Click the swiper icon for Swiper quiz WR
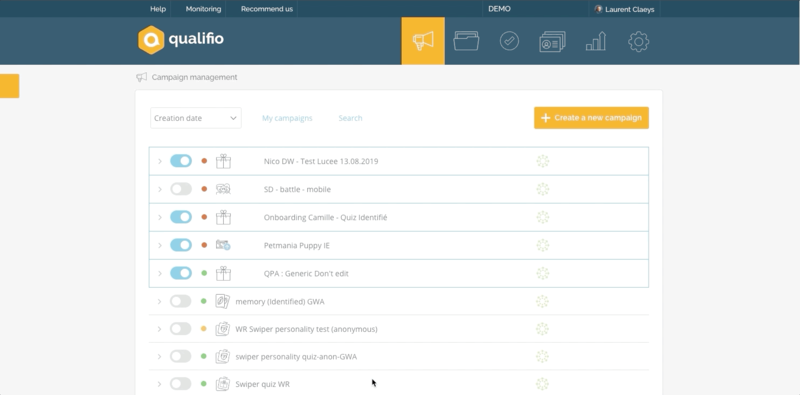This screenshot has width=800, height=395. tap(222, 384)
